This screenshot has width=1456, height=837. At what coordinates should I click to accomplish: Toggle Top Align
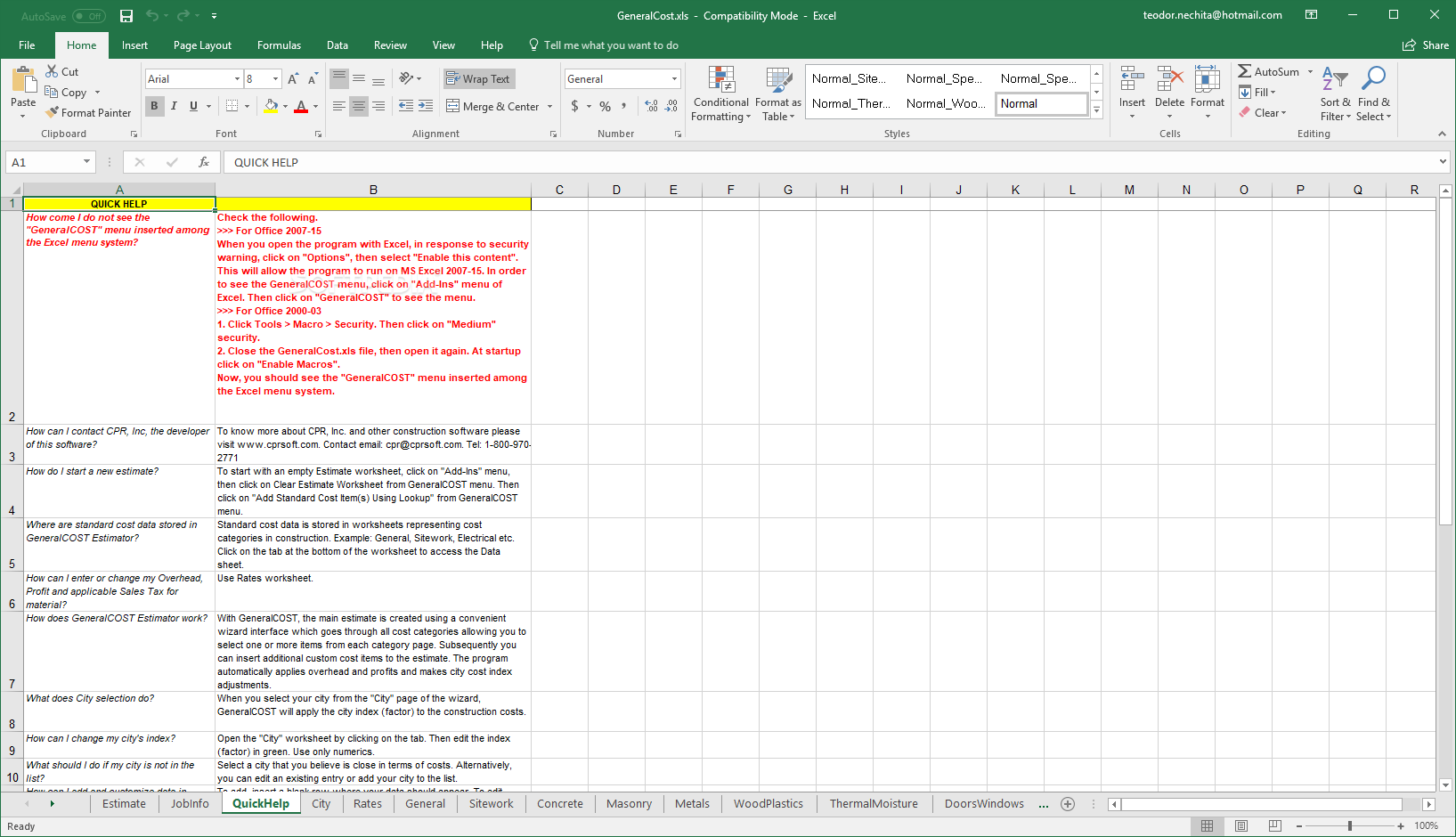coord(339,78)
